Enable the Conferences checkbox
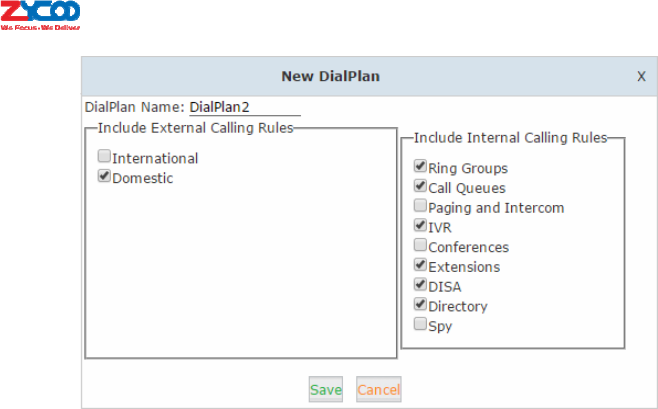 (420, 246)
